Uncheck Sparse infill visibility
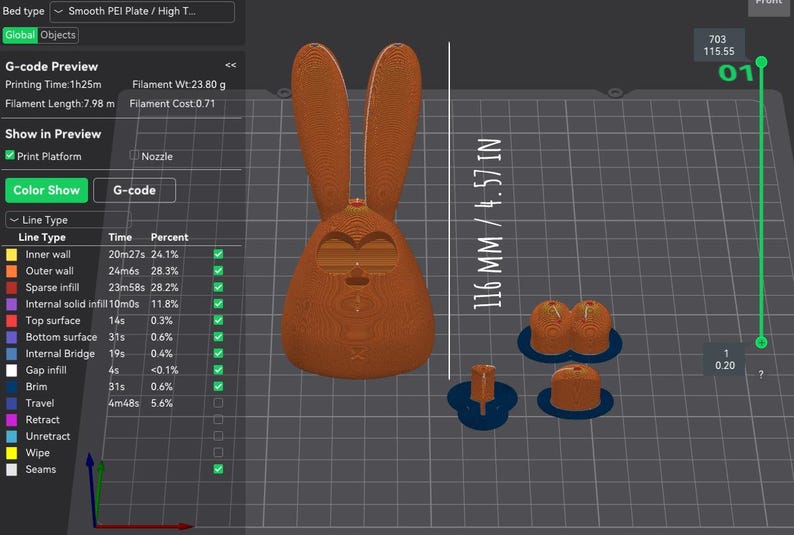This screenshot has height=535, width=794. (x=218, y=287)
